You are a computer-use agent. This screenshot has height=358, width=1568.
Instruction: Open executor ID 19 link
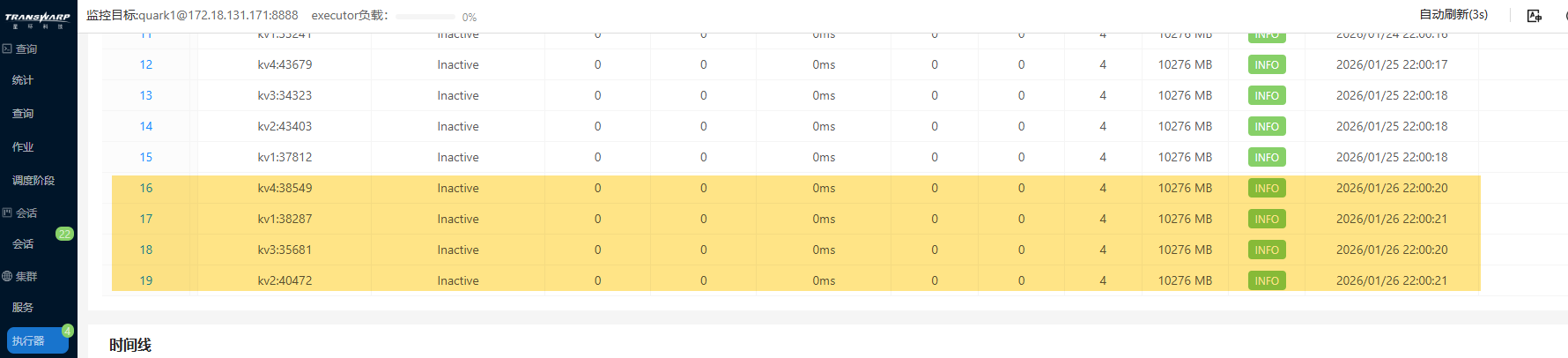pyautogui.click(x=146, y=280)
